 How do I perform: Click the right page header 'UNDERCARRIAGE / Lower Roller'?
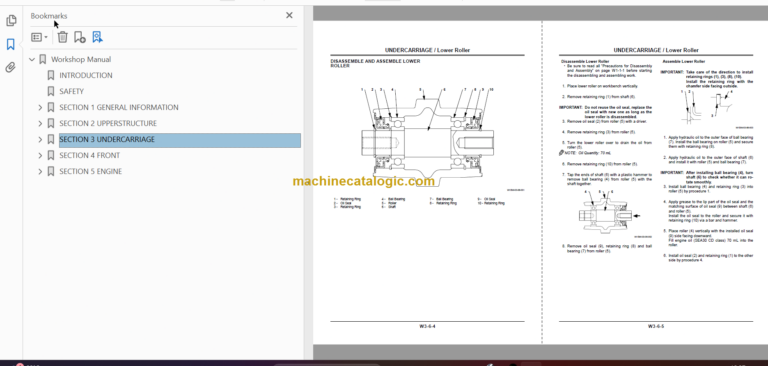[656, 50]
